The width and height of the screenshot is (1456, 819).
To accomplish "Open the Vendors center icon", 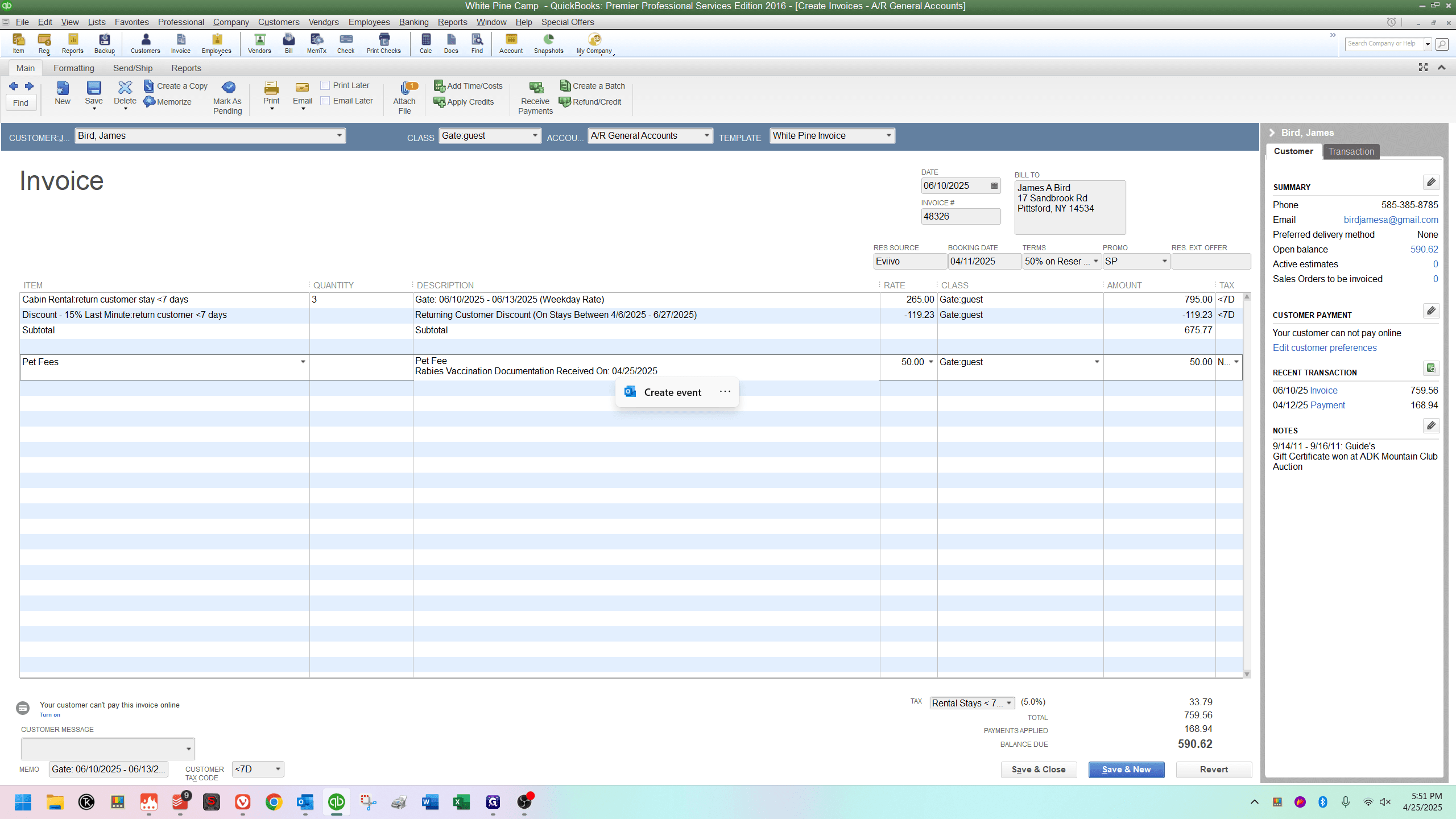I will pos(259,43).
